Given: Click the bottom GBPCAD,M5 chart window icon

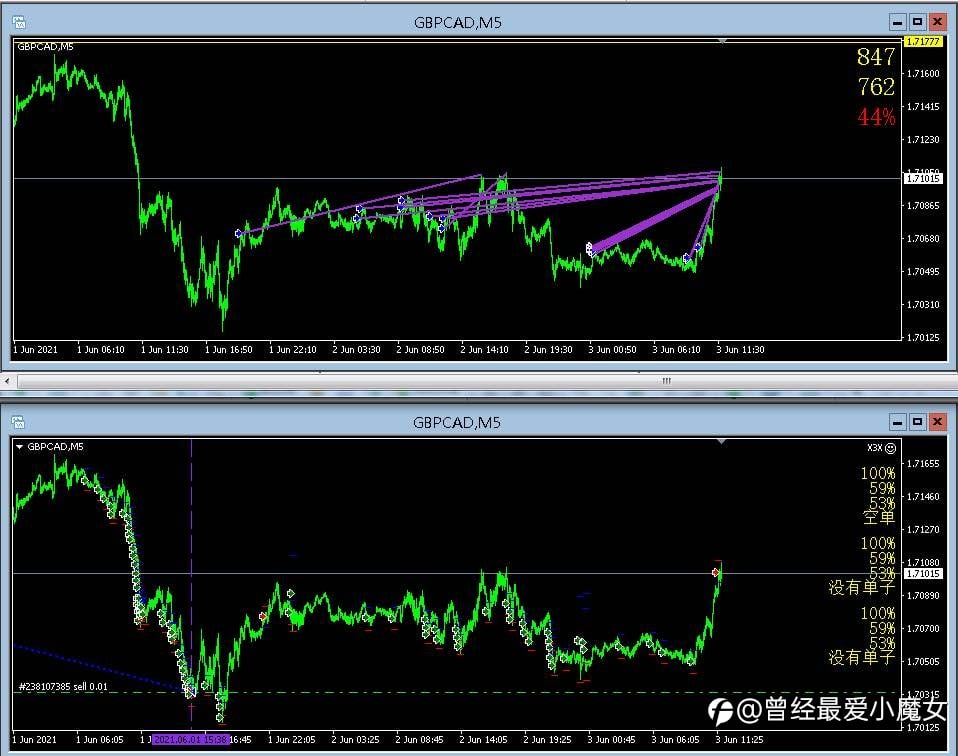Looking at the screenshot, I should pos(18,422).
